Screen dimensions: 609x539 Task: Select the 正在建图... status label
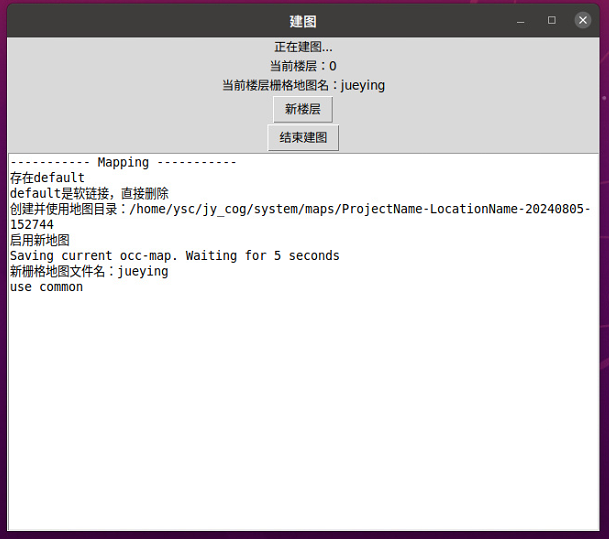pyautogui.click(x=303, y=47)
